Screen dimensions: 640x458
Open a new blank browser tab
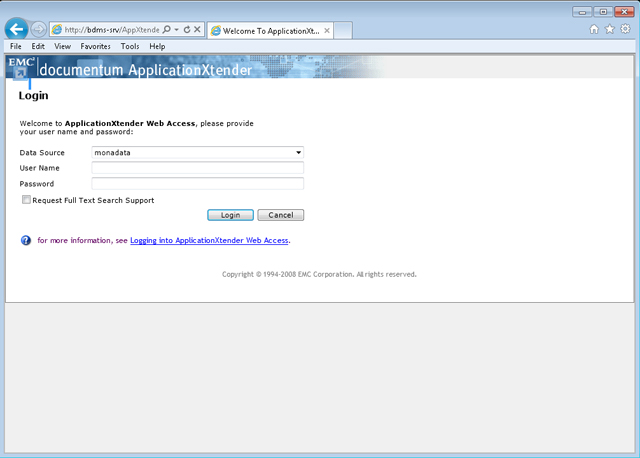click(x=343, y=31)
